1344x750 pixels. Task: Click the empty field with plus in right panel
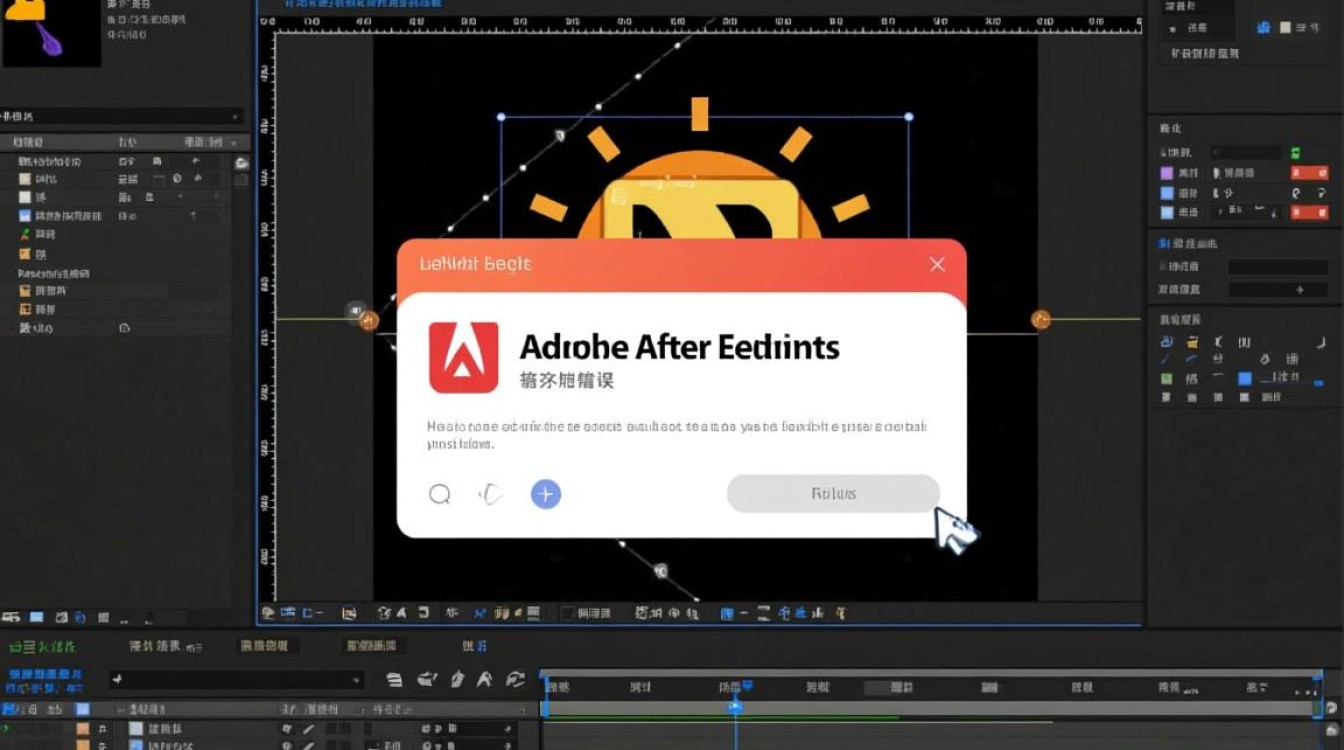(x=1278, y=289)
